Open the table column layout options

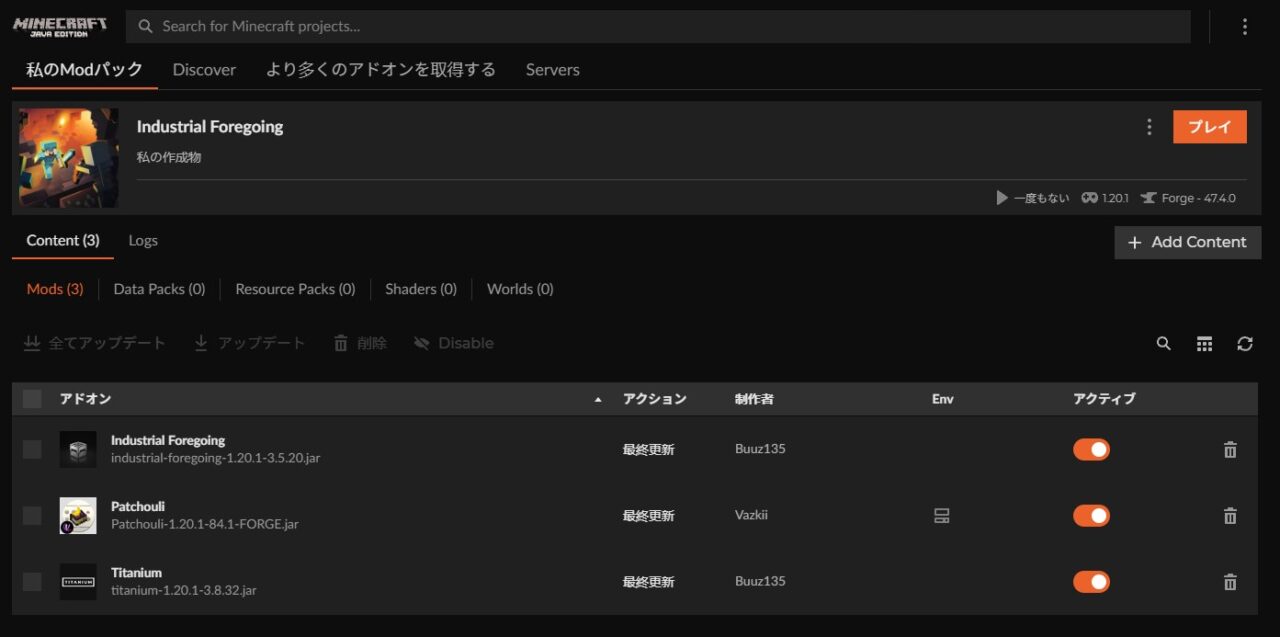tap(1204, 343)
